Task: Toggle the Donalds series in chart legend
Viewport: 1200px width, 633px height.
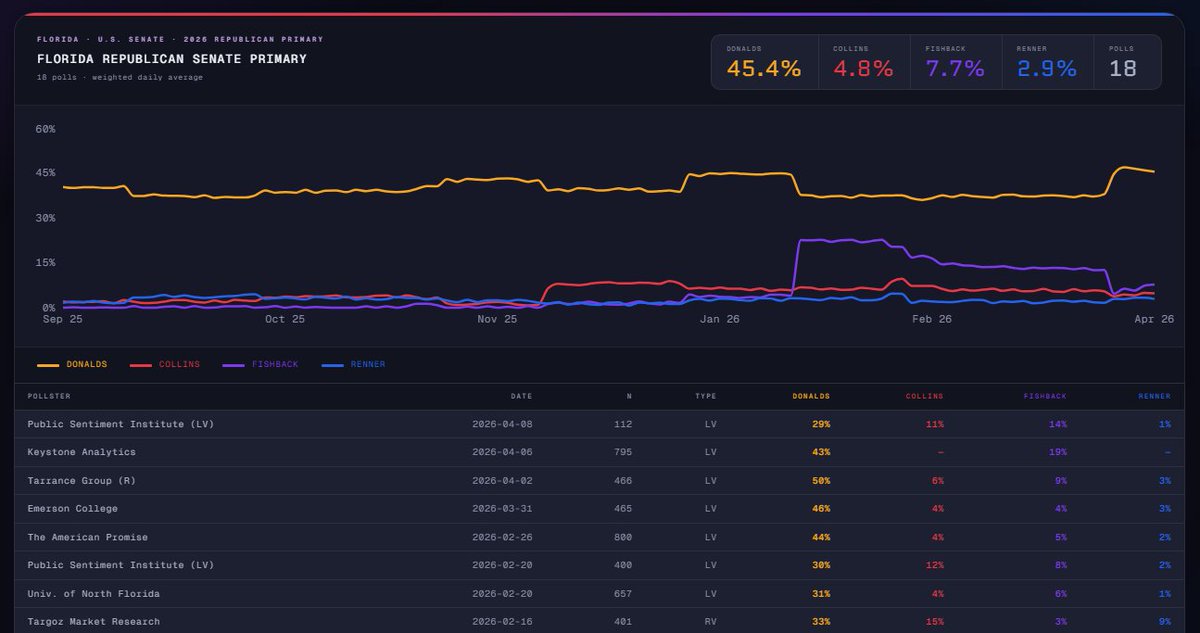Action: pos(72,365)
